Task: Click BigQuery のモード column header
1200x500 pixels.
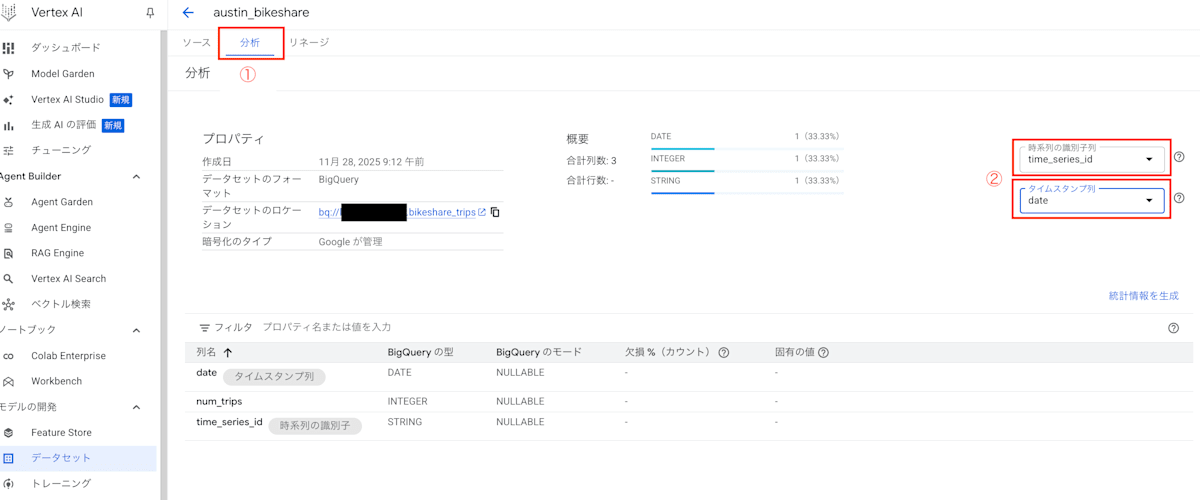Action: click(539, 353)
